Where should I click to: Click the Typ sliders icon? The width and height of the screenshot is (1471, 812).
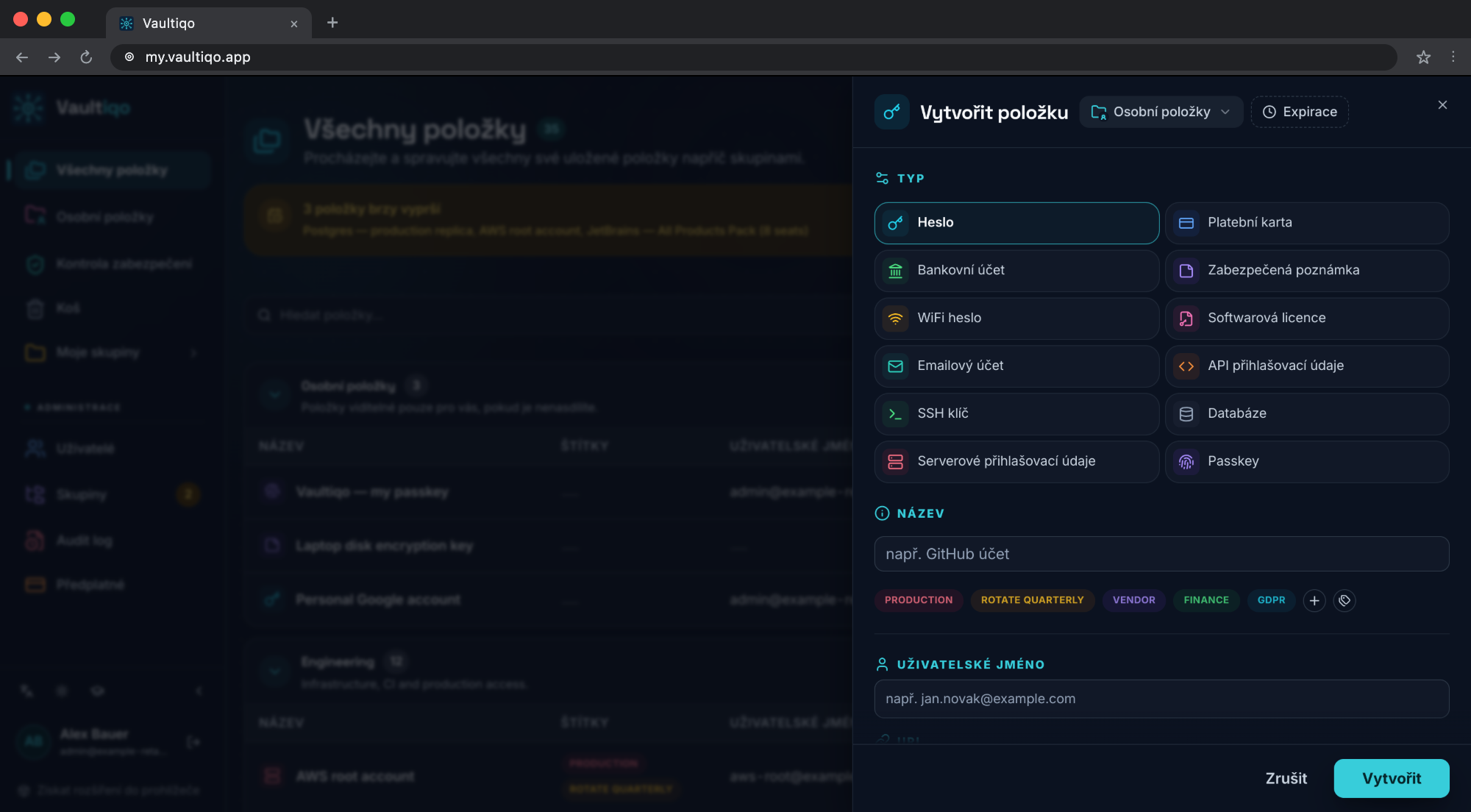[x=882, y=178]
